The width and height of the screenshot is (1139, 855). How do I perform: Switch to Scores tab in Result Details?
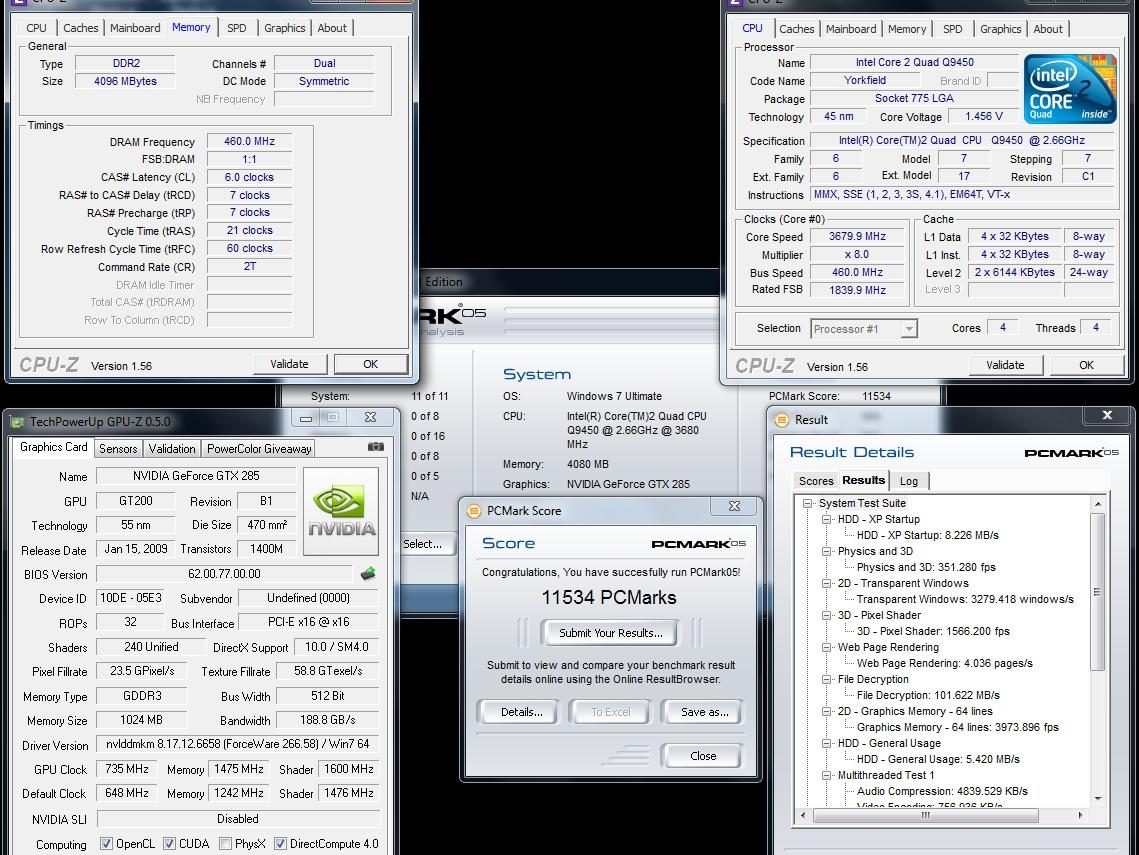[816, 481]
